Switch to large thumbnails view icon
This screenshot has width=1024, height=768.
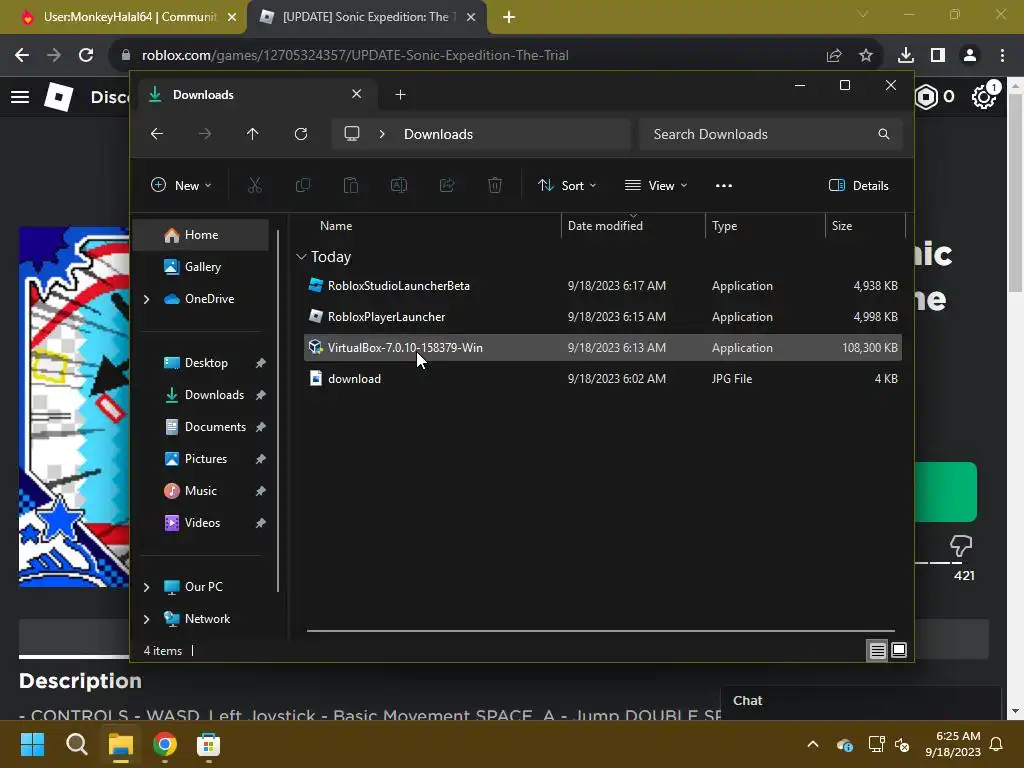pos(899,650)
